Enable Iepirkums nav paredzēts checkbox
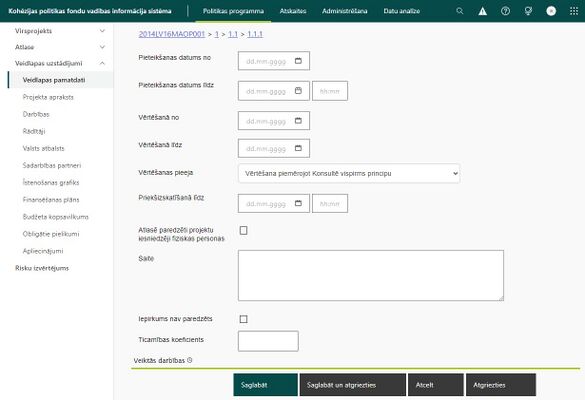This screenshot has width=585, height=400. (243, 319)
